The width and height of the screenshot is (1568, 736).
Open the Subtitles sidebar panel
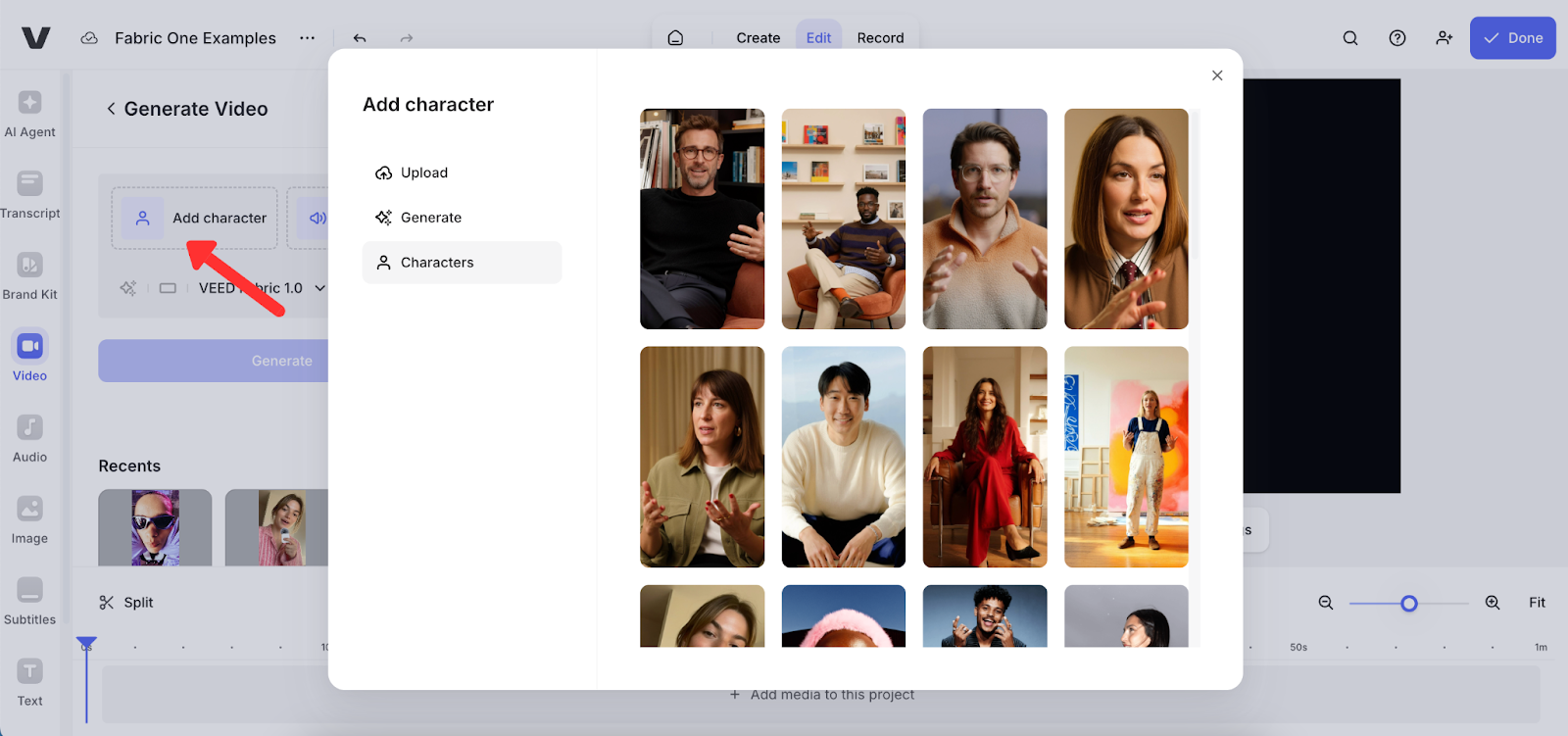pyautogui.click(x=29, y=602)
